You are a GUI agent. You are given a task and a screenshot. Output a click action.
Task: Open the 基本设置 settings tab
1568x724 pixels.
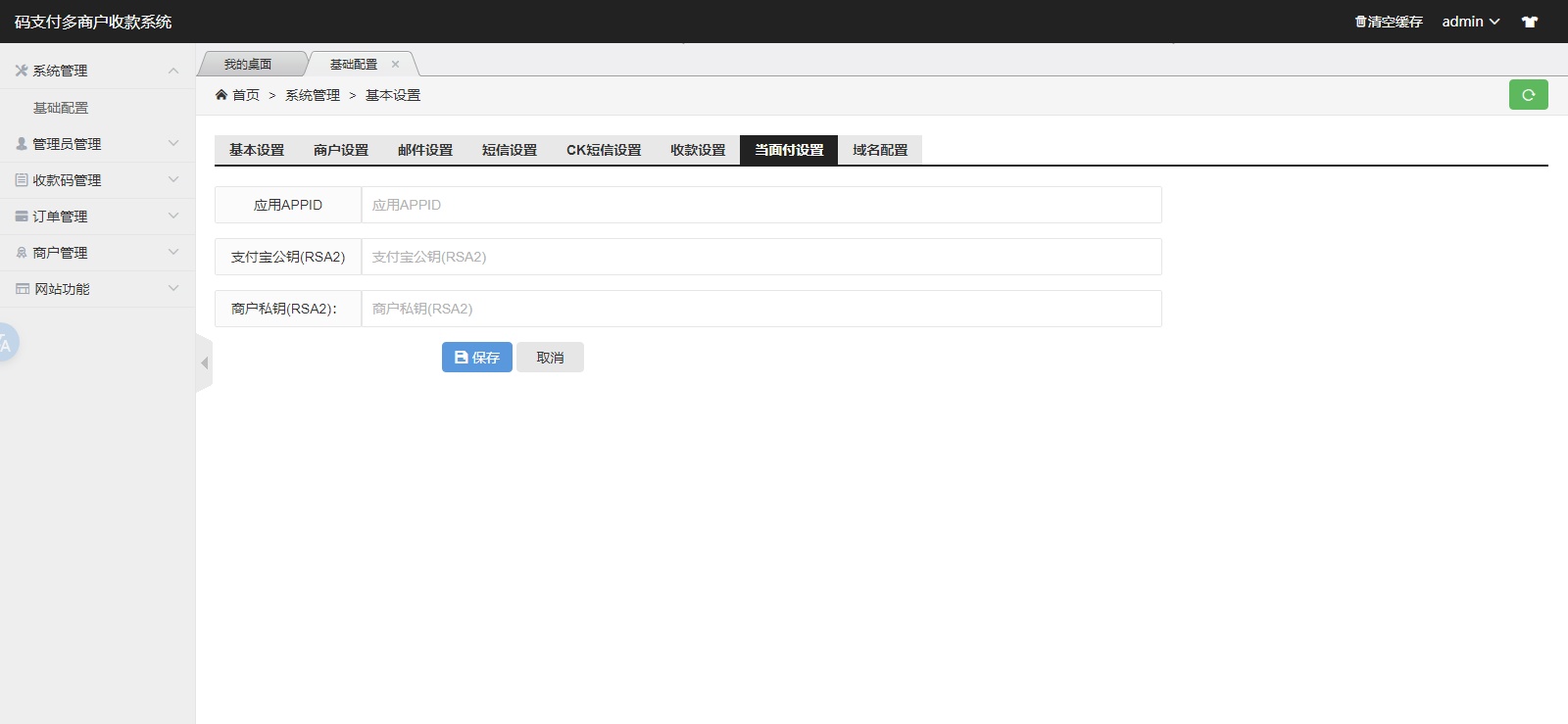[x=257, y=150]
